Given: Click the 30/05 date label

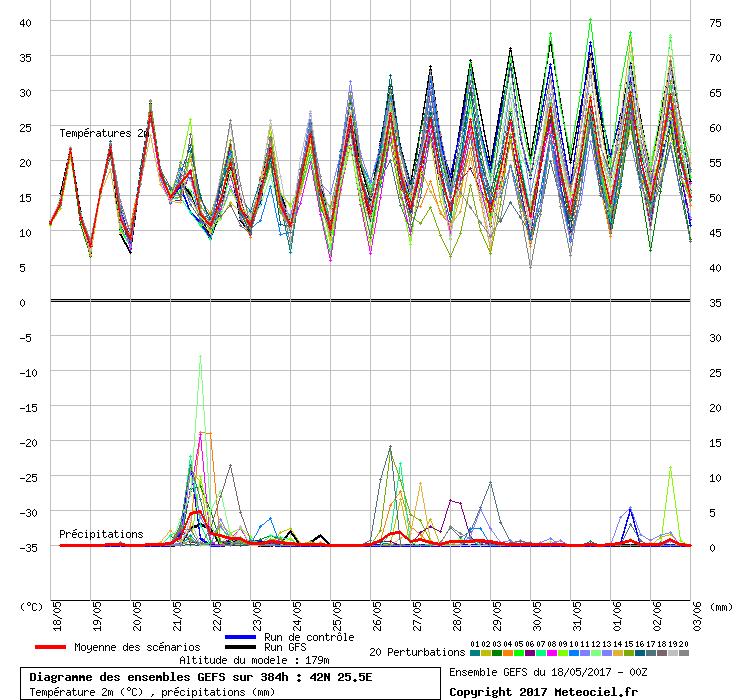Looking at the screenshot, I should point(537,616).
